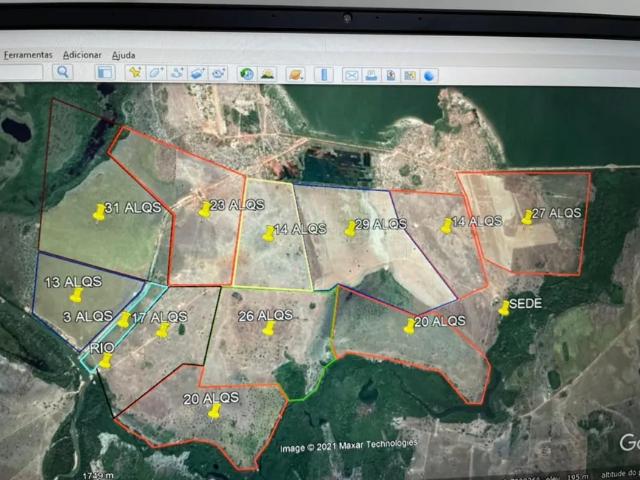Select the 31 ALQS placemark pin
This screenshot has height=480, width=640.
[99, 213]
